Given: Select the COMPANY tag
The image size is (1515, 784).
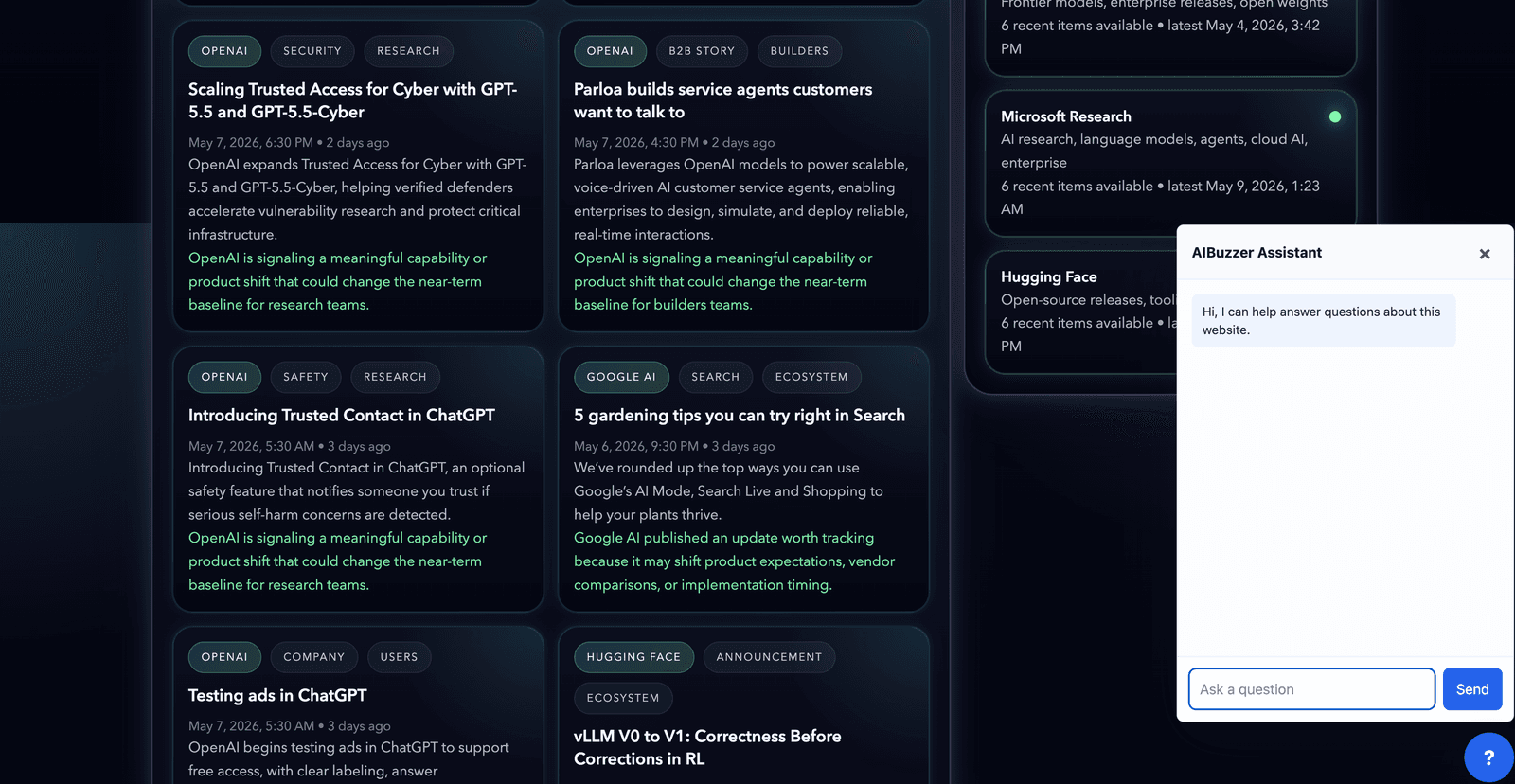Looking at the screenshot, I should pyautogui.click(x=314, y=657).
